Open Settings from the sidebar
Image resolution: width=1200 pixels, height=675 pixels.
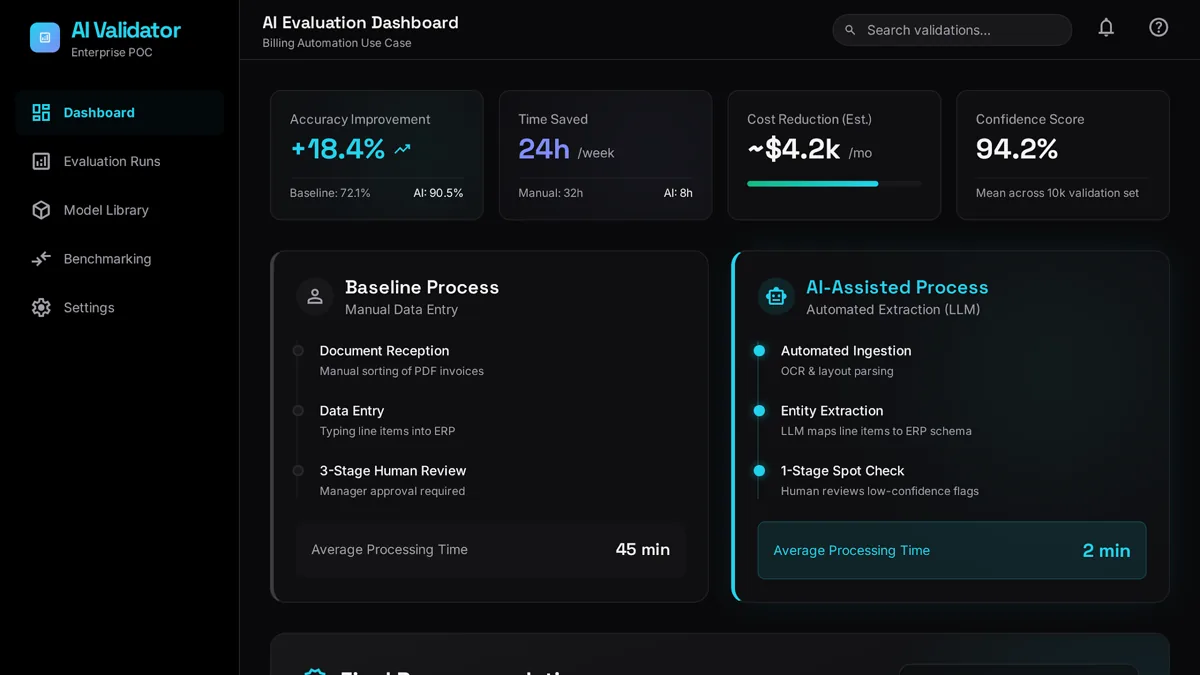[120, 308]
